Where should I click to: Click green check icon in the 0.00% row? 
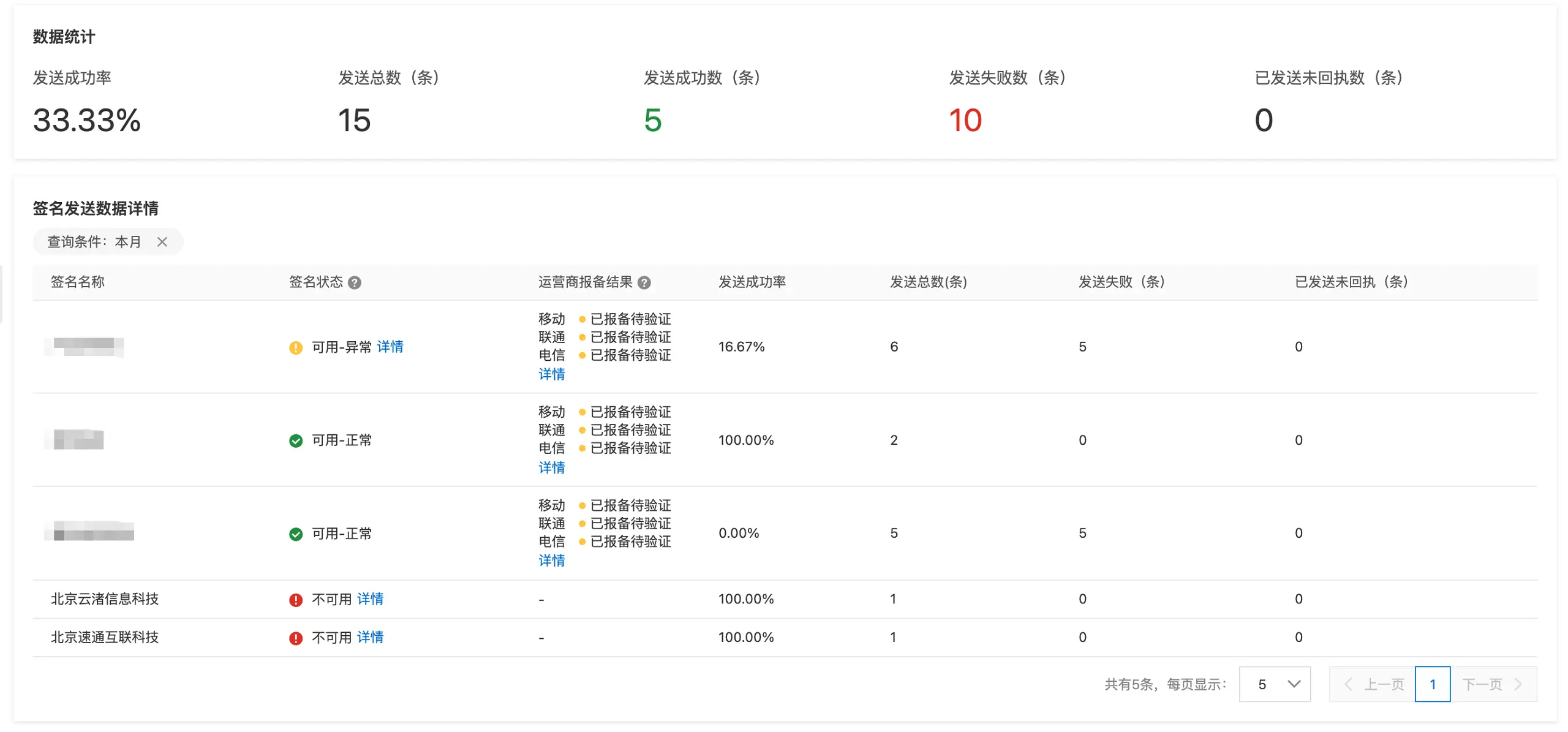click(x=296, y=534)
